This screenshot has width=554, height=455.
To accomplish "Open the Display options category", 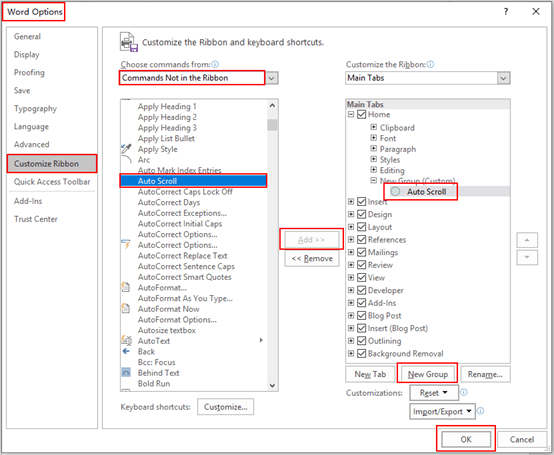I will [x=26, y=54].
